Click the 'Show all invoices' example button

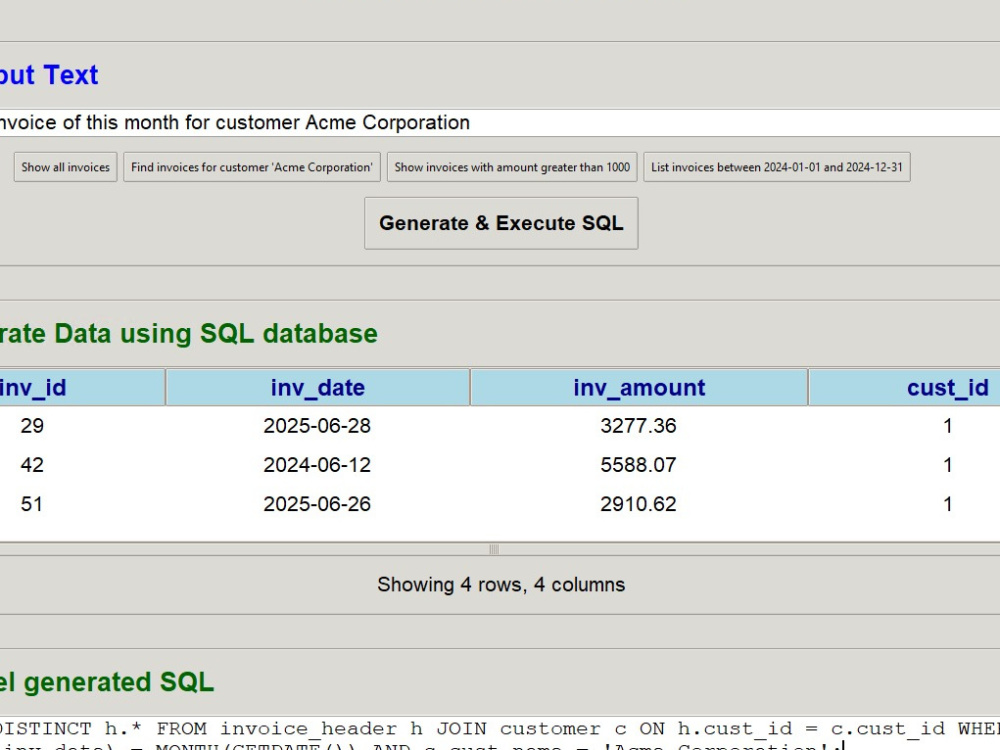[x=66, y=167]
